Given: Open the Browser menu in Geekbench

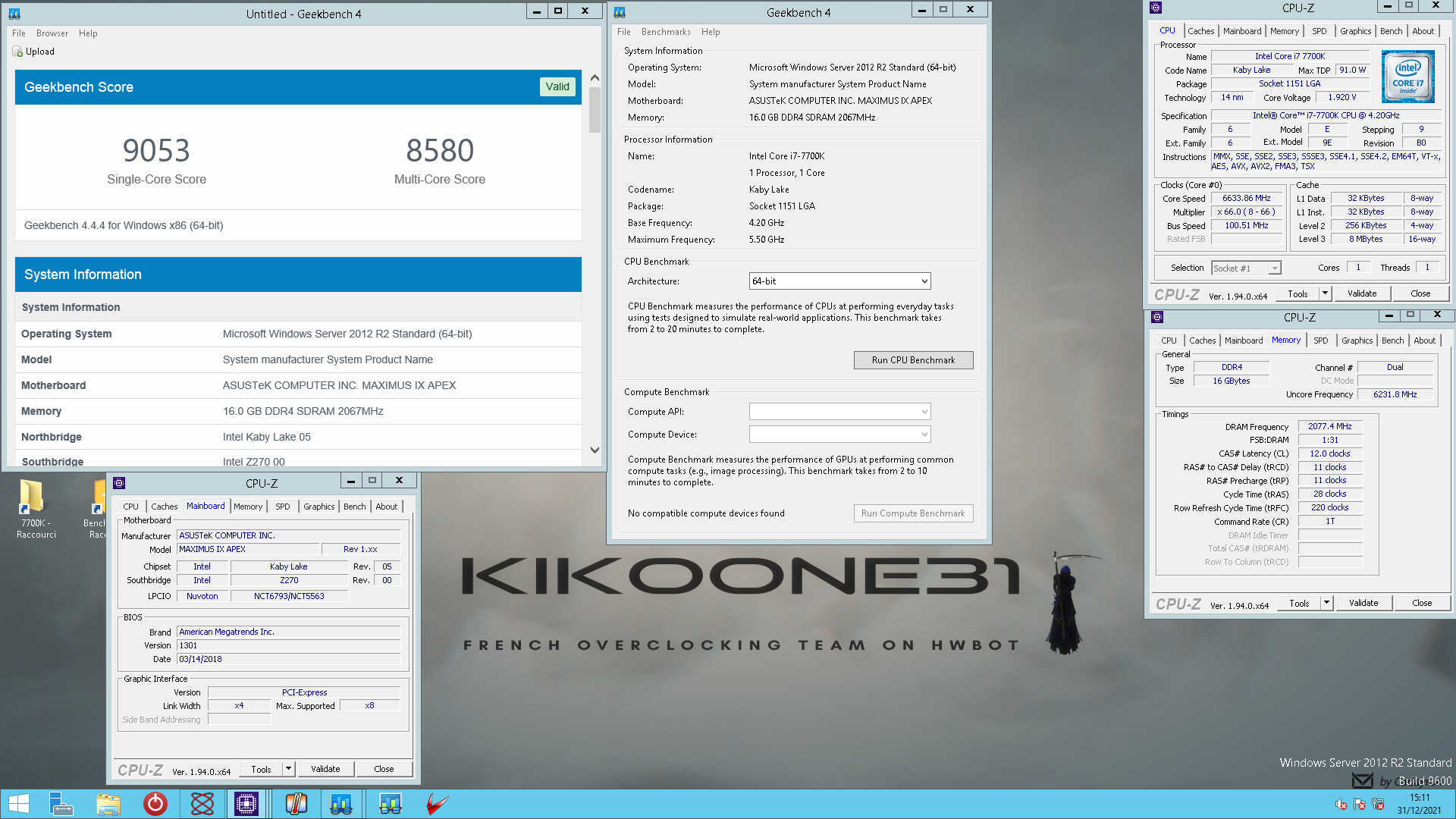Looking at the screenshot, I should click(52, 33).
